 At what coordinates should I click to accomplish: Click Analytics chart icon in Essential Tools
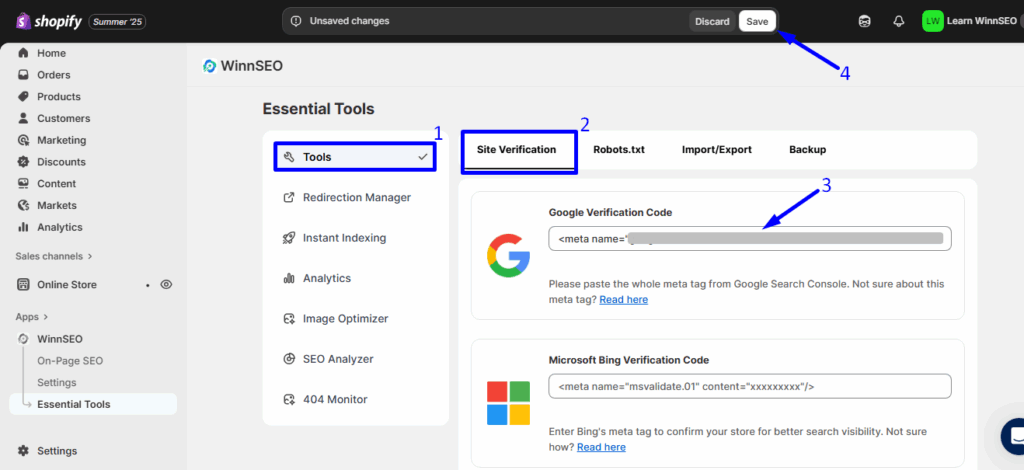coord(289,278)
